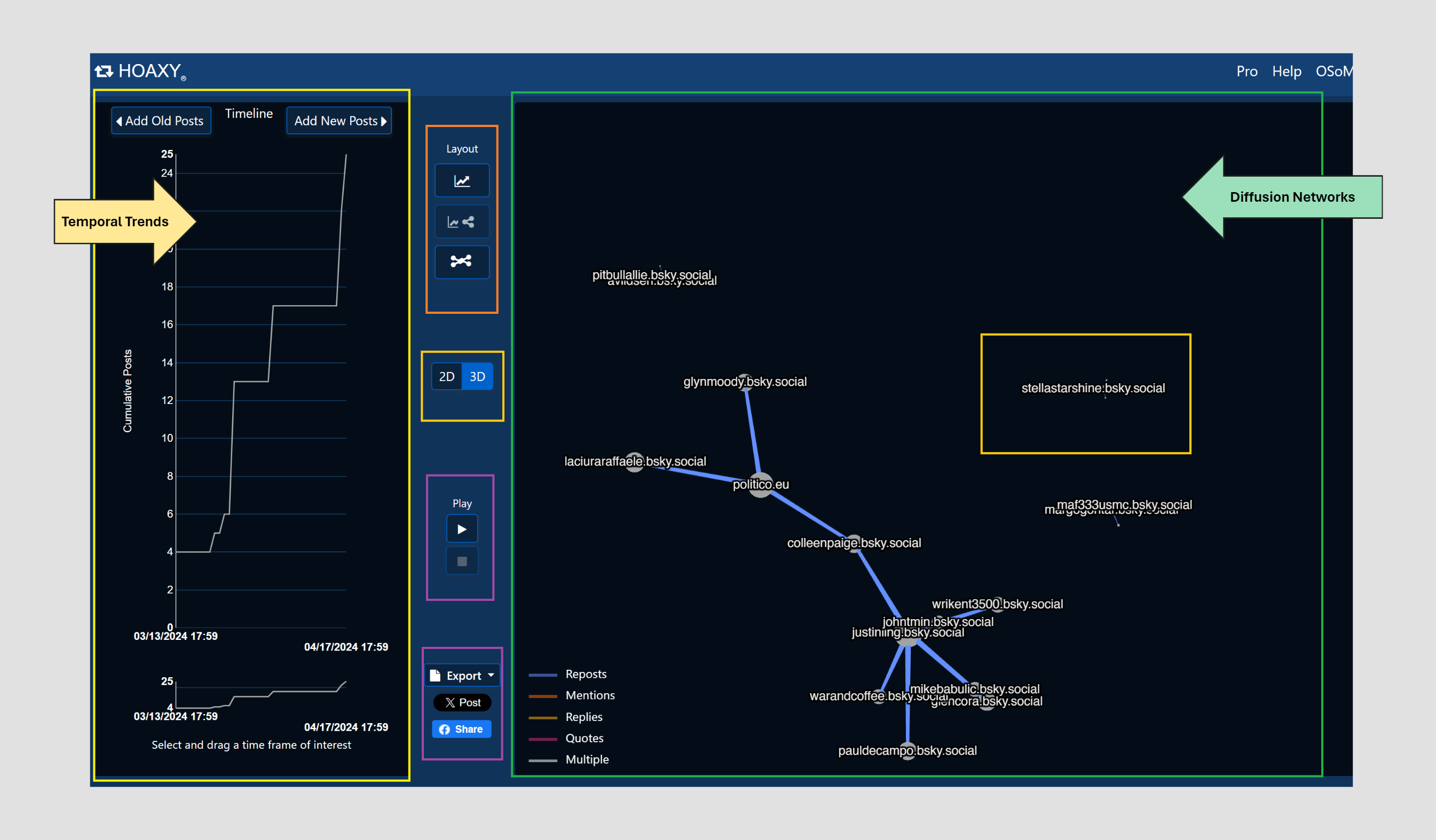Click the pauldecampo.bsky.social node
Screen dimensions: 1436x840
point(908,750)
